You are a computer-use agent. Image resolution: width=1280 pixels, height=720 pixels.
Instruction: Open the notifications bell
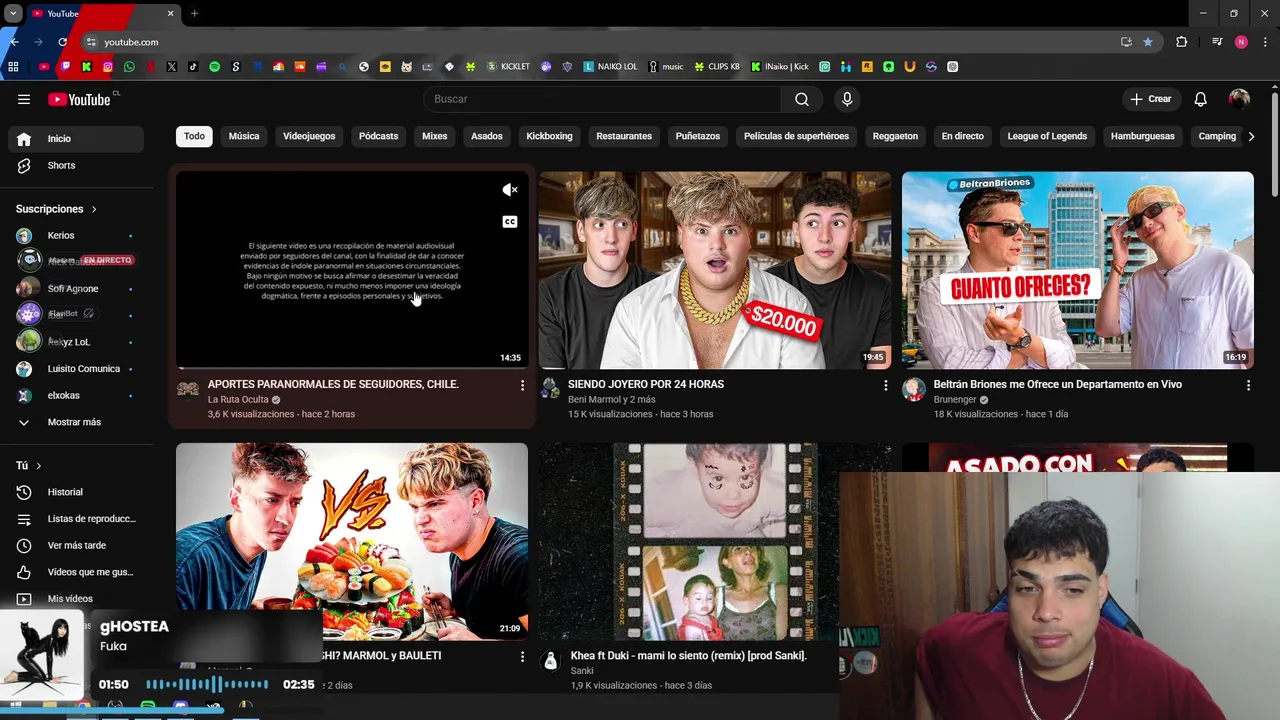pyautogui.click(x=1201, y=99)
